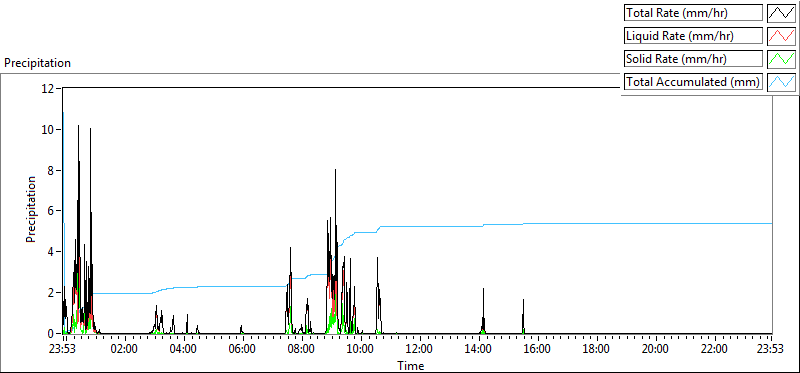
Task: Click the green Solid Rate legend line icon
Action: pos(782,59)
